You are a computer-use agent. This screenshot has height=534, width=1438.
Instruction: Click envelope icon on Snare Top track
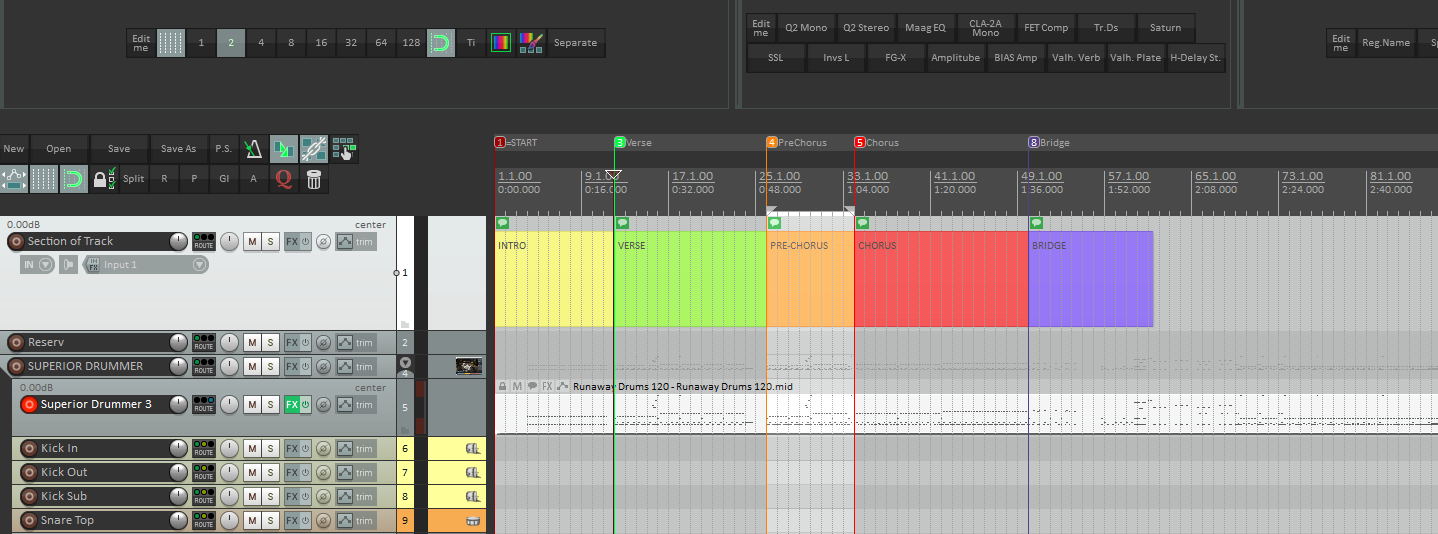coord(343,520)
